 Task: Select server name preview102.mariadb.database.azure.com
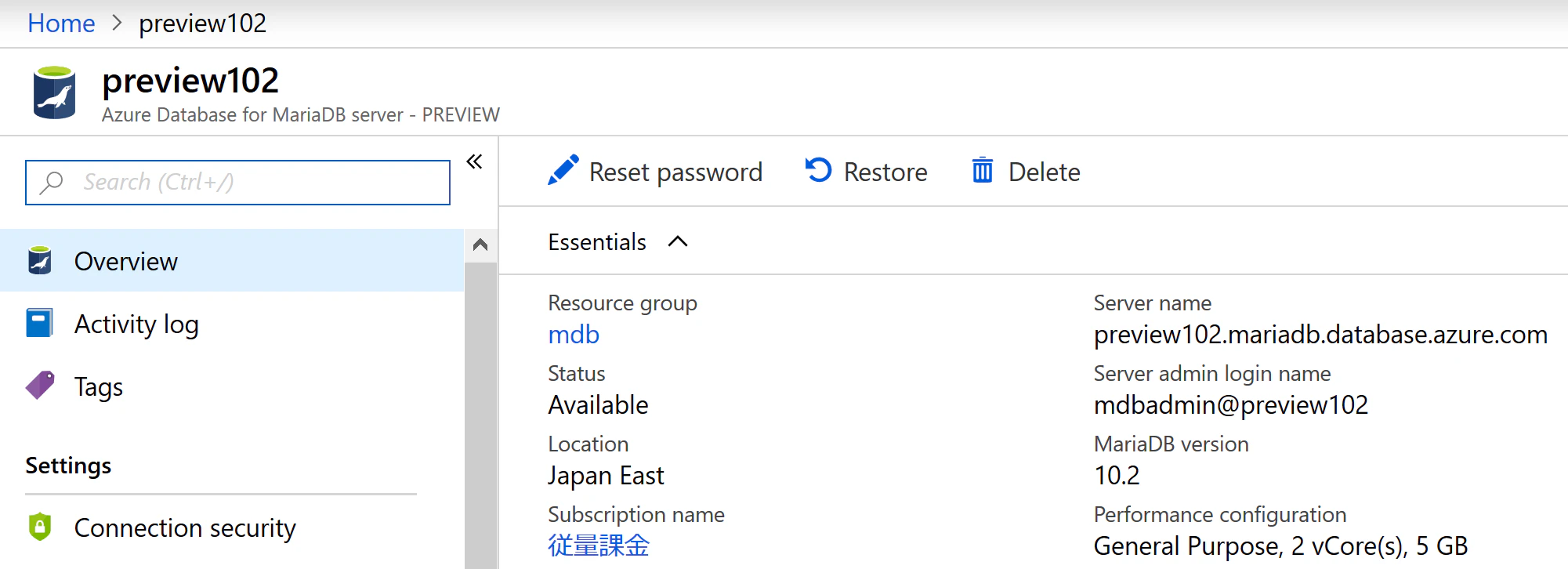click(x=1320, y=335)
